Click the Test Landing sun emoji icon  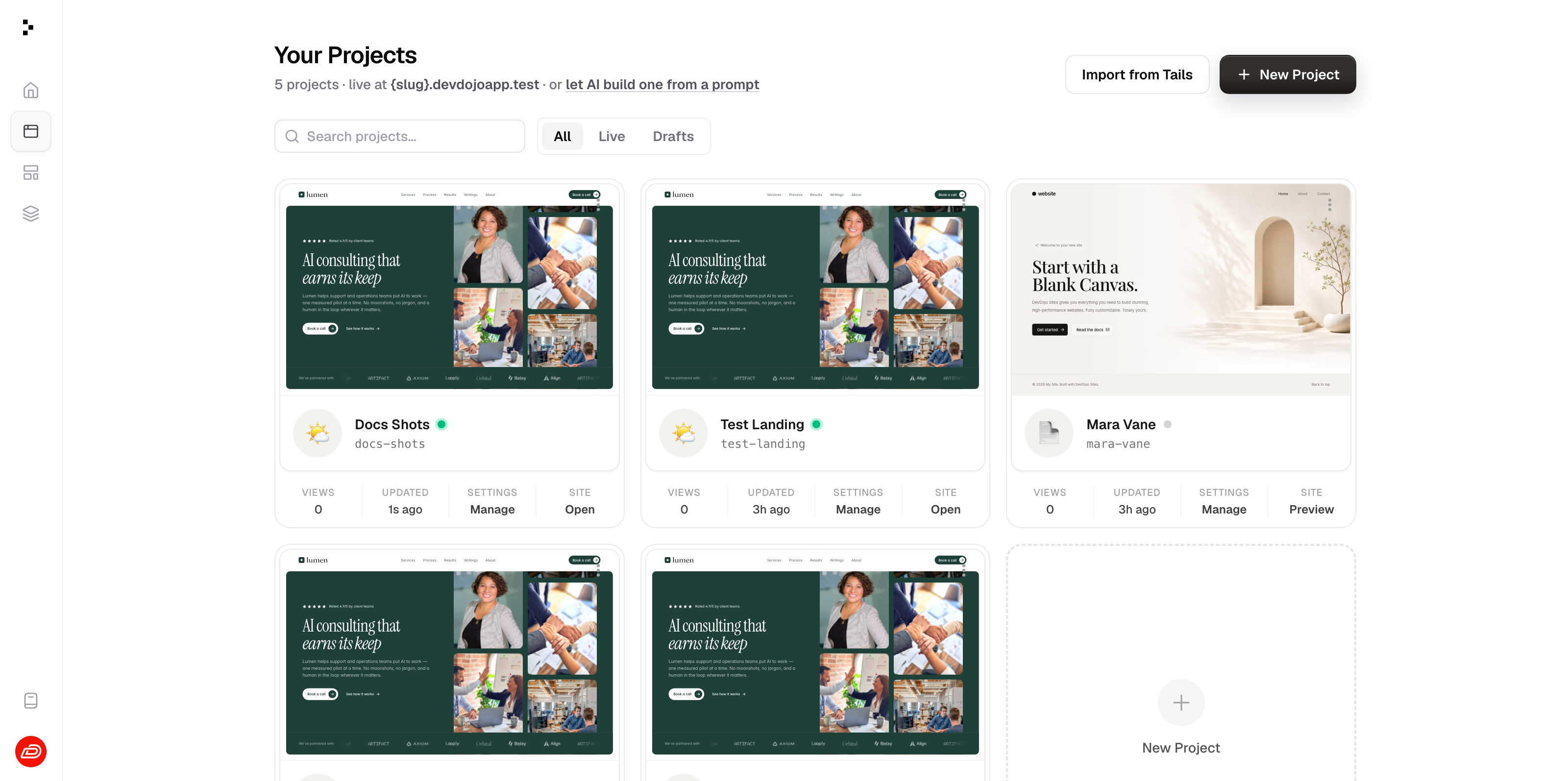coord(684,434)
